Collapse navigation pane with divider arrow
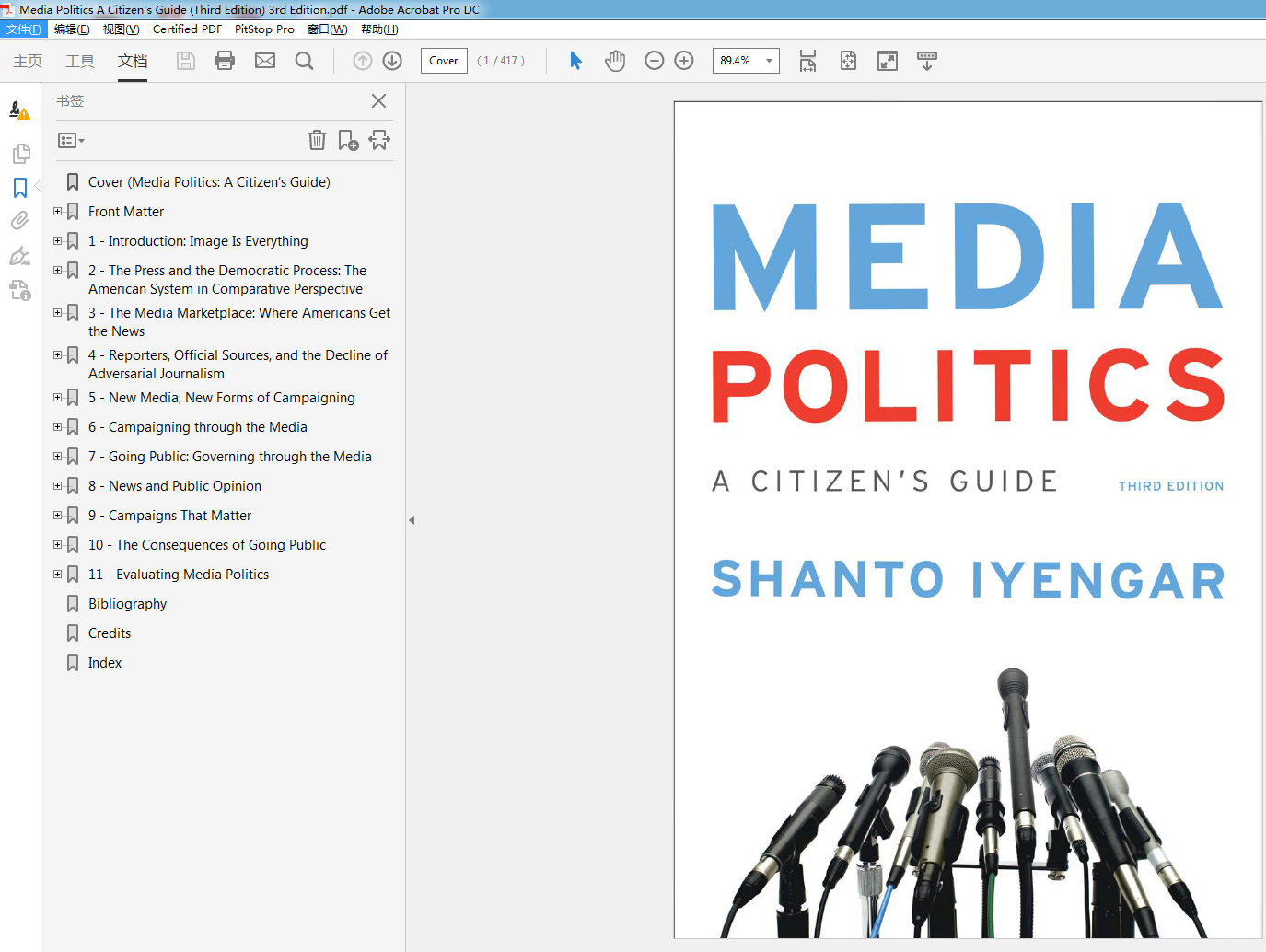The image size is (1266, 952). point(412,520)
